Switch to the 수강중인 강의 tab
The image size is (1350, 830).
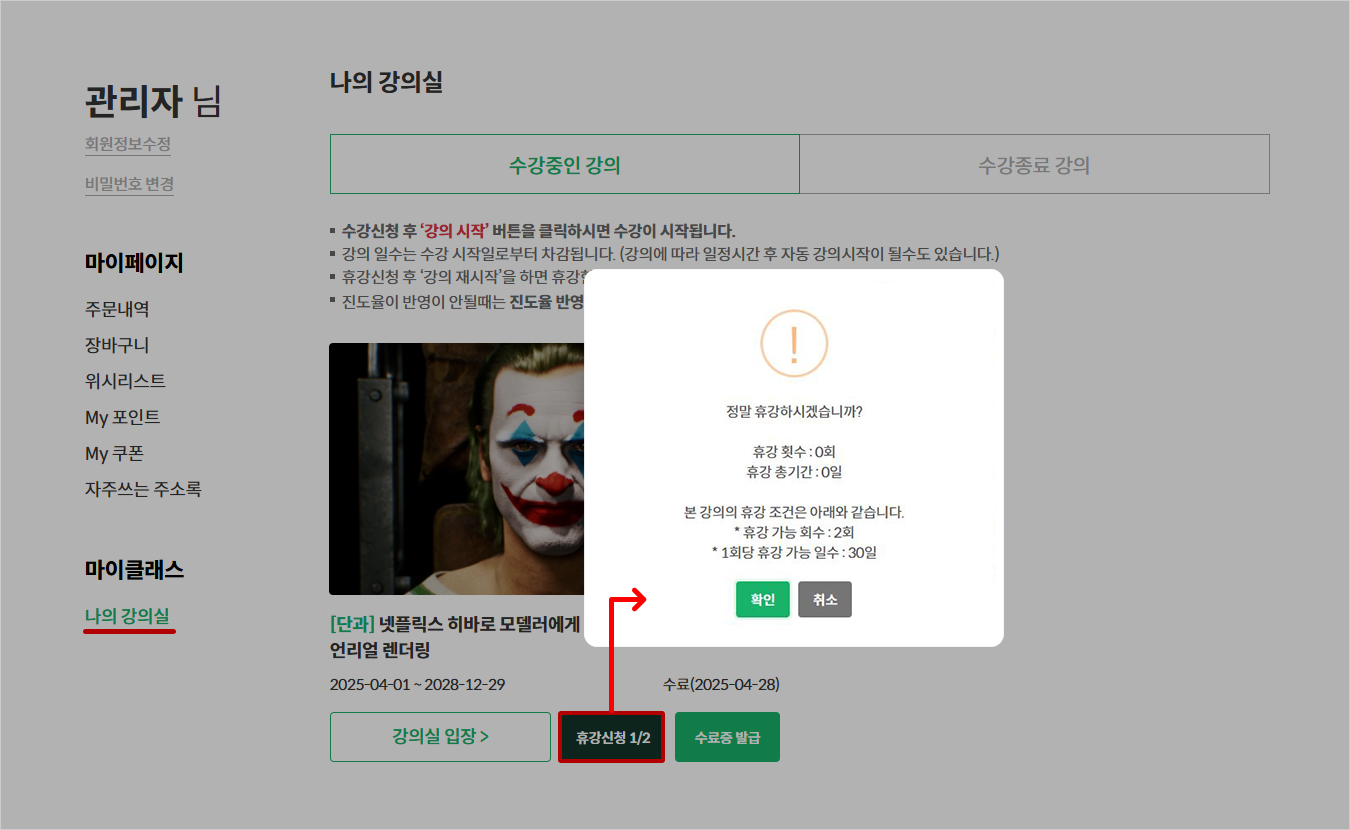tap(564, 165)
